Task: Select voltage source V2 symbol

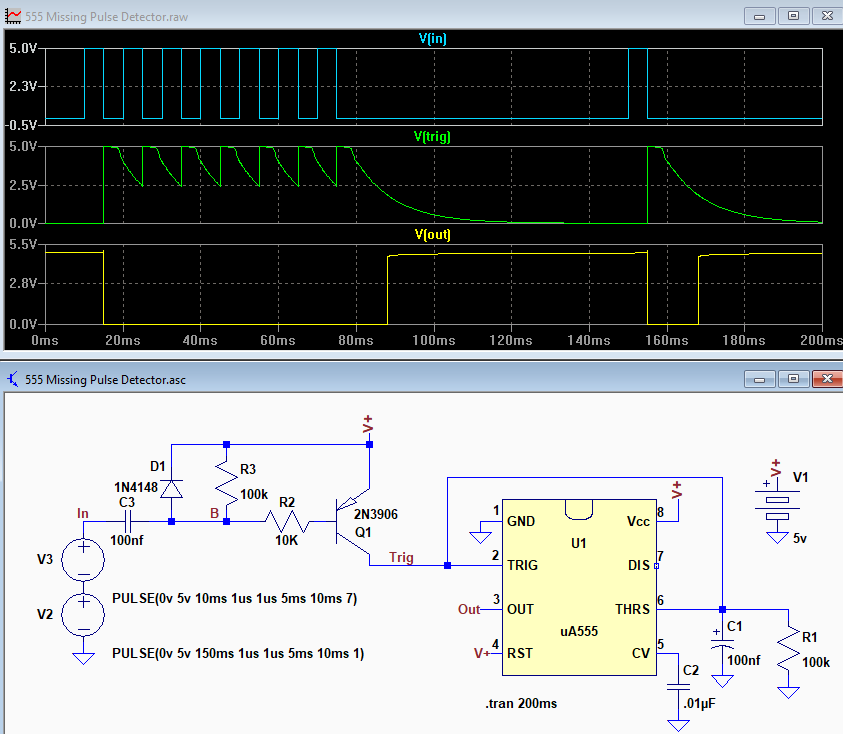Action: coord(83,615)
